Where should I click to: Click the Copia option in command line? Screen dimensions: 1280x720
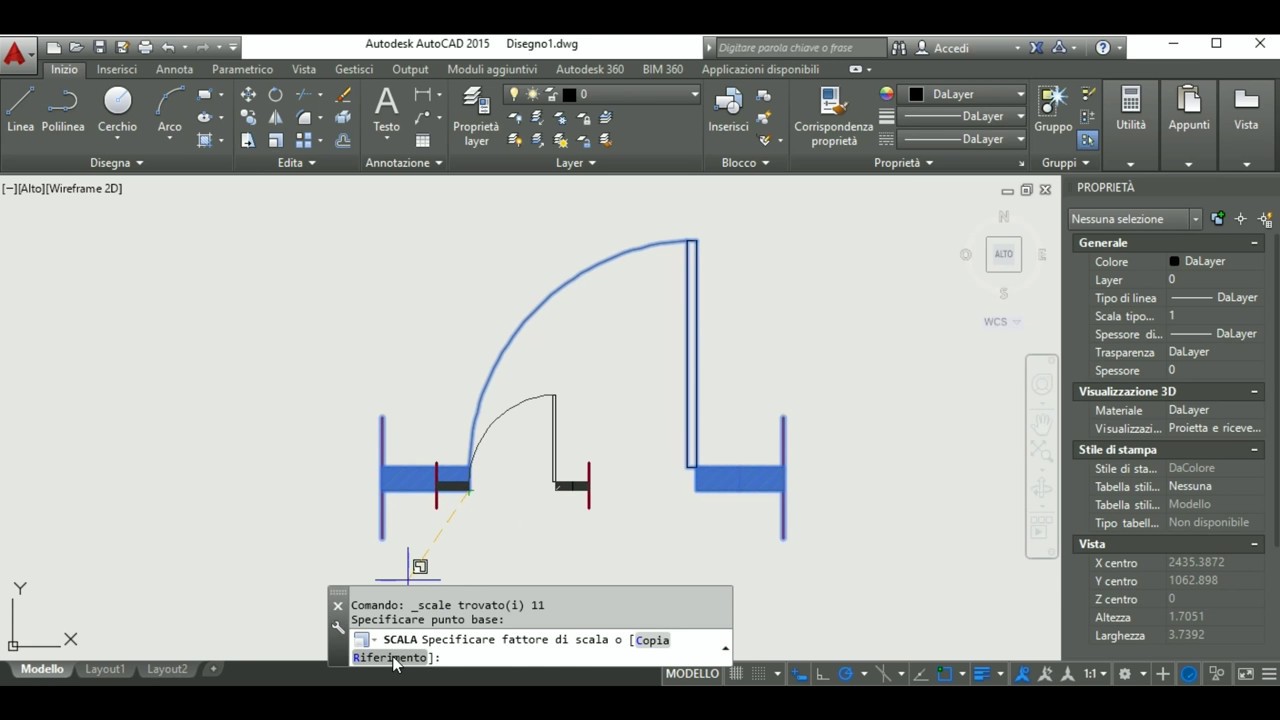(652, 640)
